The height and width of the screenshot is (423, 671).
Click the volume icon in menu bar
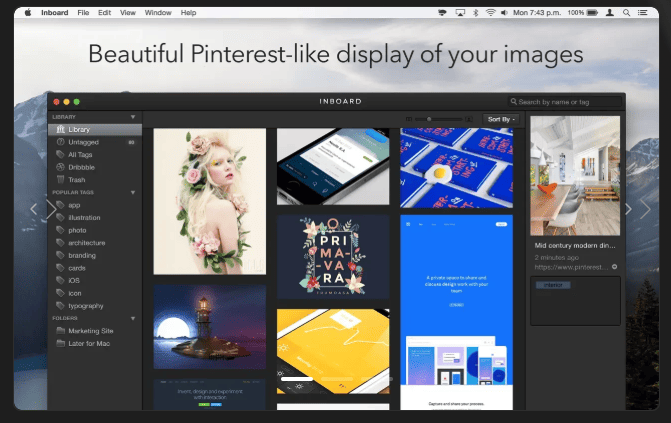tap(505, 13)
